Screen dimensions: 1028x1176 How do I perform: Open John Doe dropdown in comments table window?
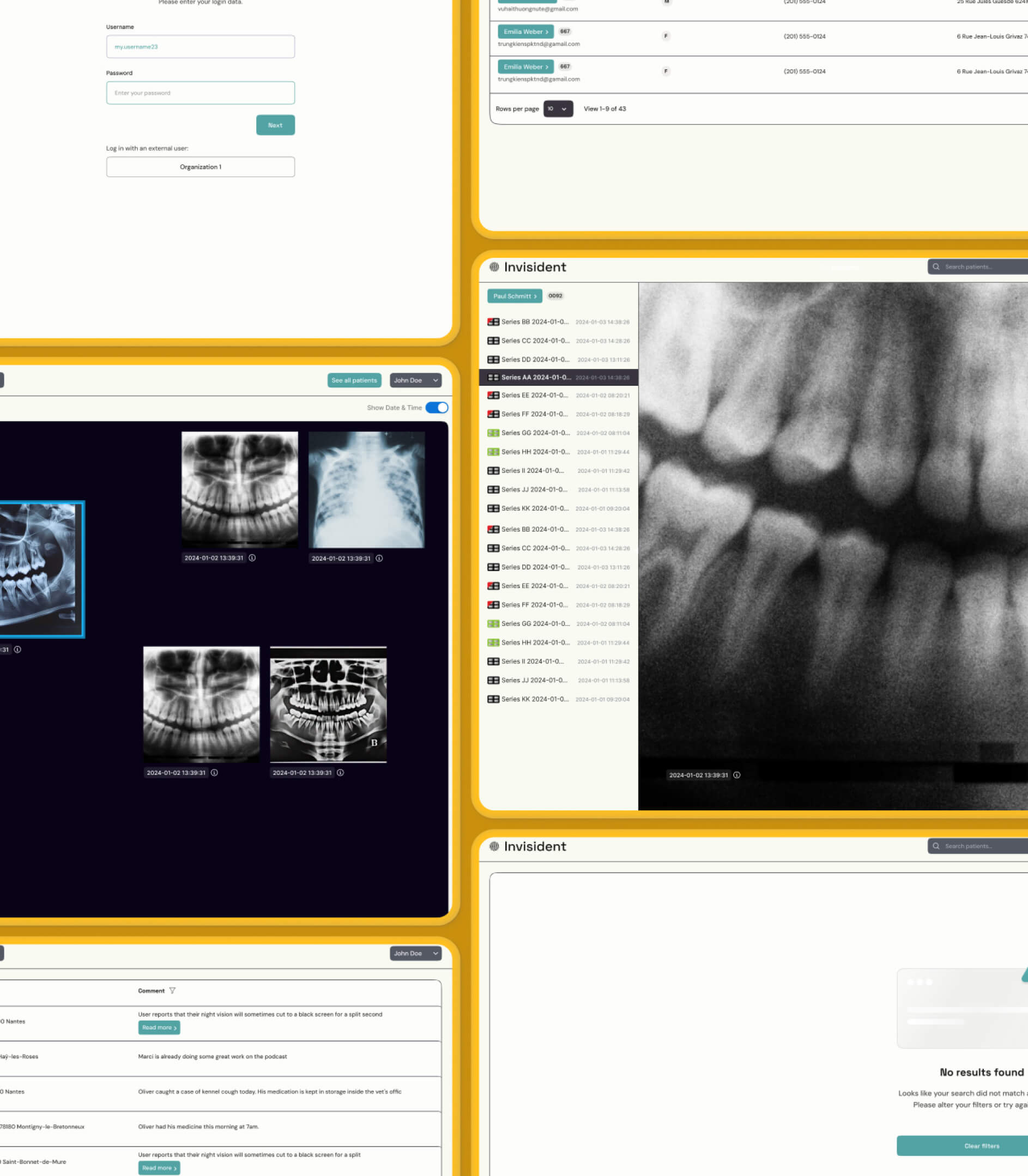[x=416, y=954]
